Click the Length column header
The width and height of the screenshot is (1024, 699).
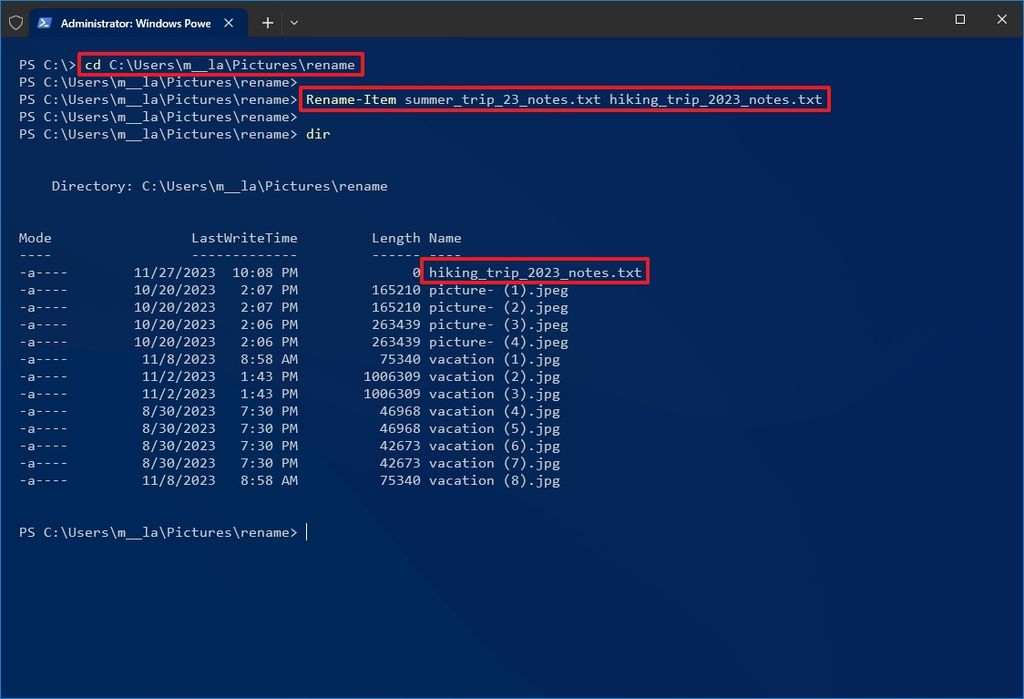(396, 238)
